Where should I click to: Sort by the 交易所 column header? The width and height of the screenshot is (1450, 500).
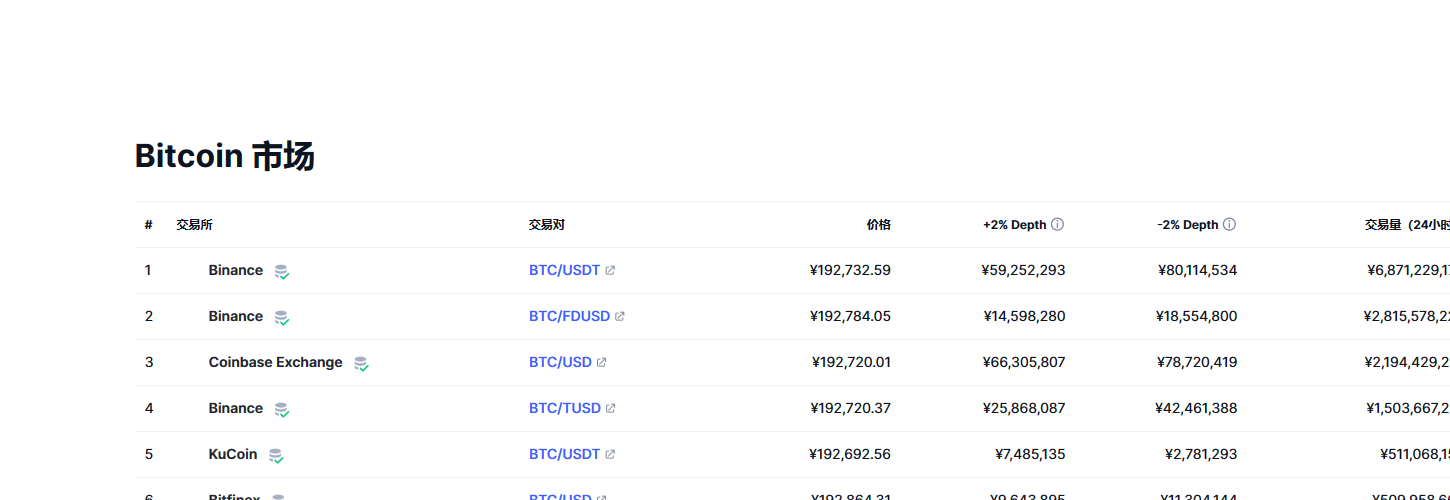point(194,225)
